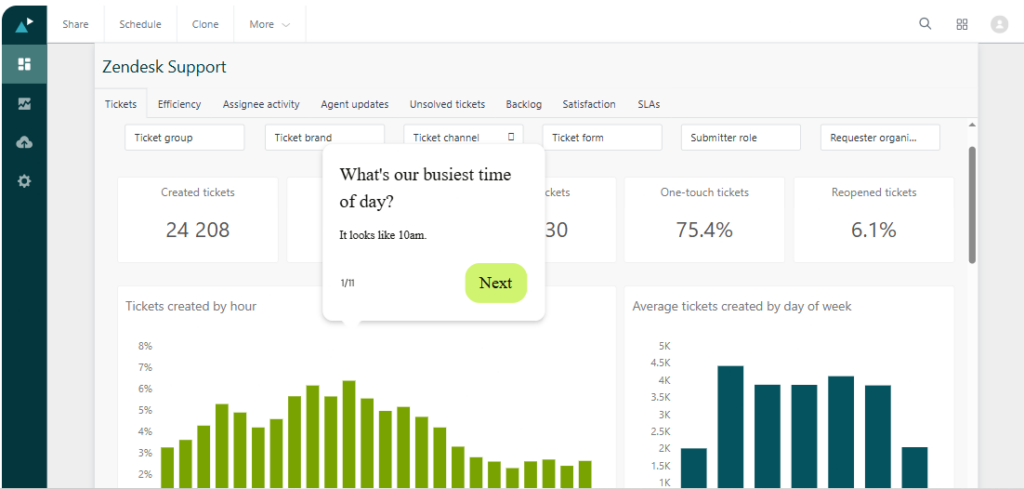
Task: Switch to the Efficiency tab
Action: click(180, 104)
